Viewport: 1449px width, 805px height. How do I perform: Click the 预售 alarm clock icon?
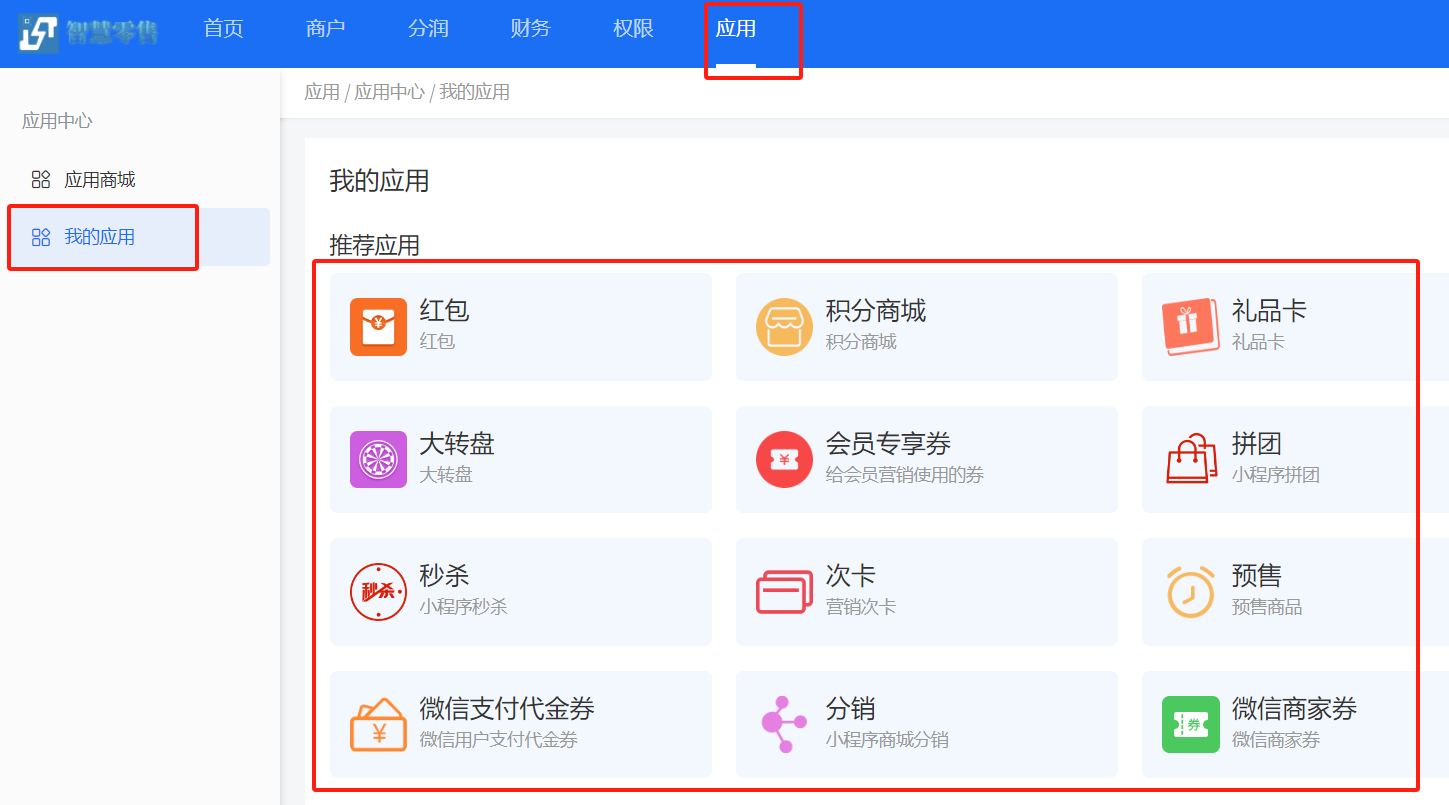coord(1191,591)
